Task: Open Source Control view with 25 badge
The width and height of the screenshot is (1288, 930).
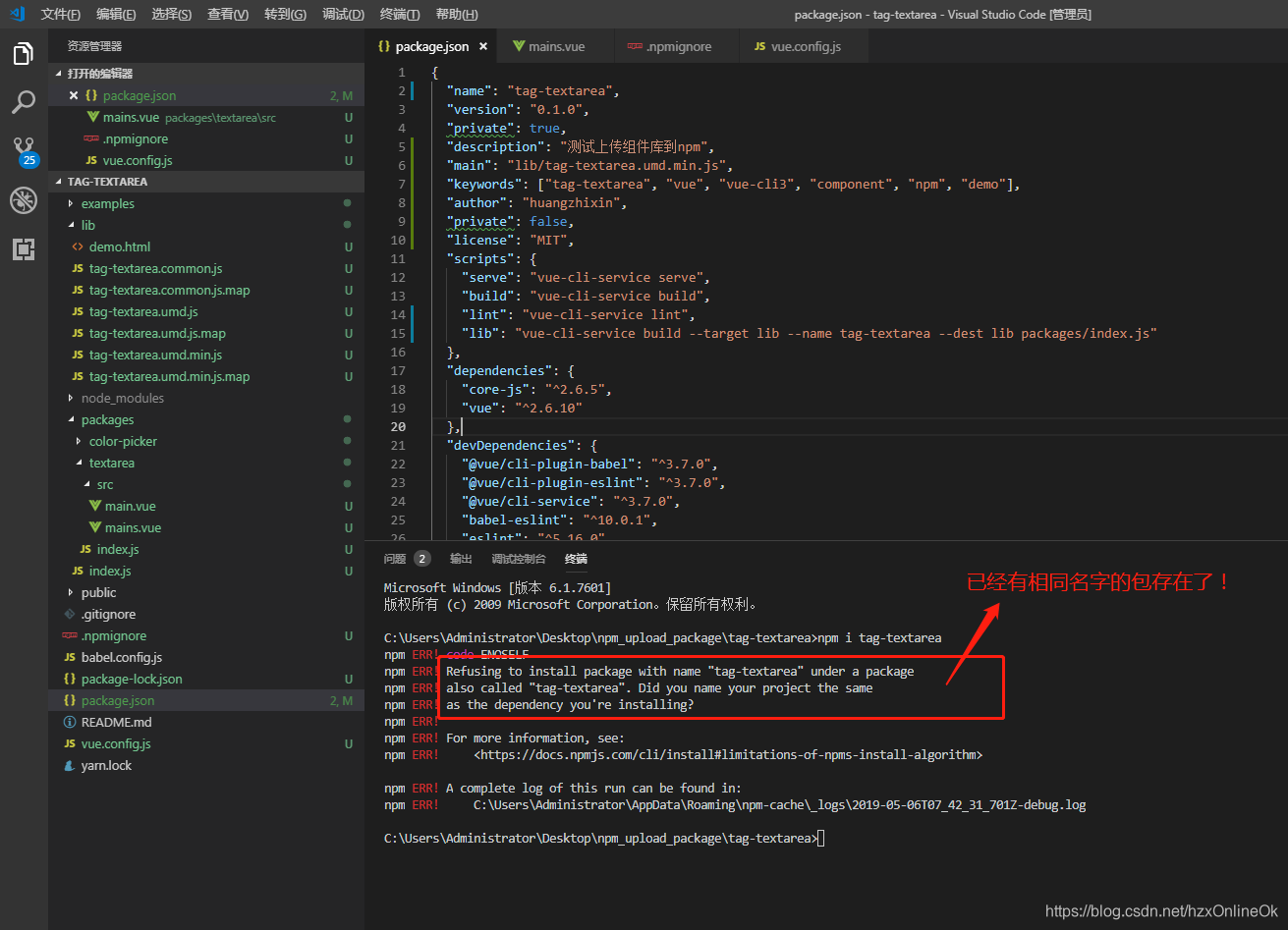Action: click(24, 151)
